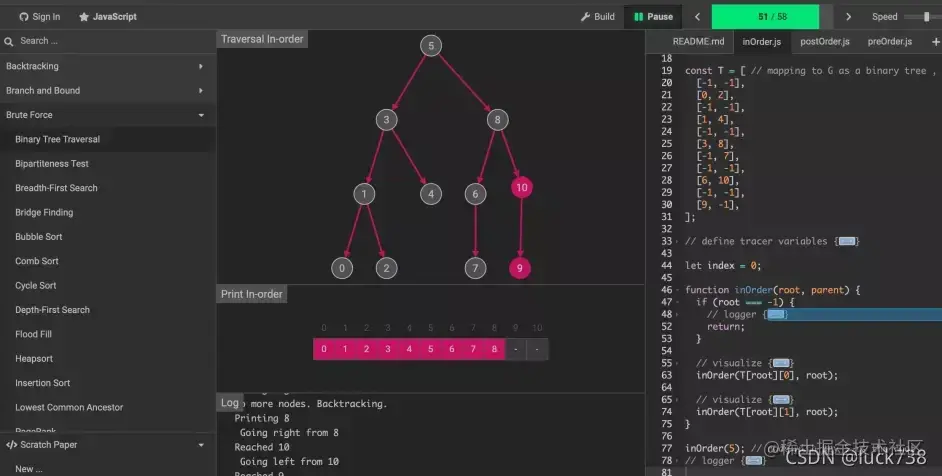
Task: Click leaf tree node 0
Action: coord(342,268)
